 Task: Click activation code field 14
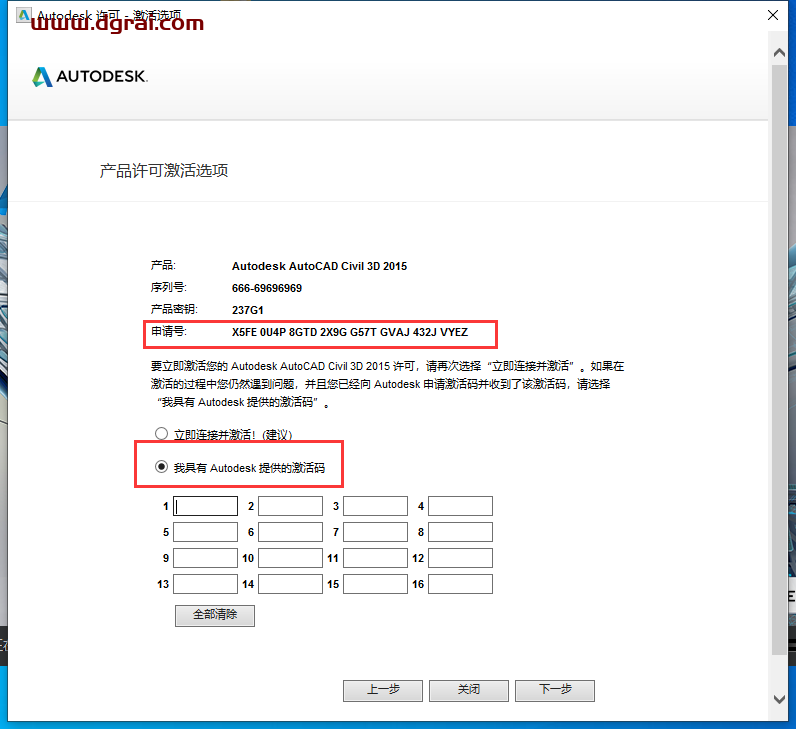click(290, 584)
